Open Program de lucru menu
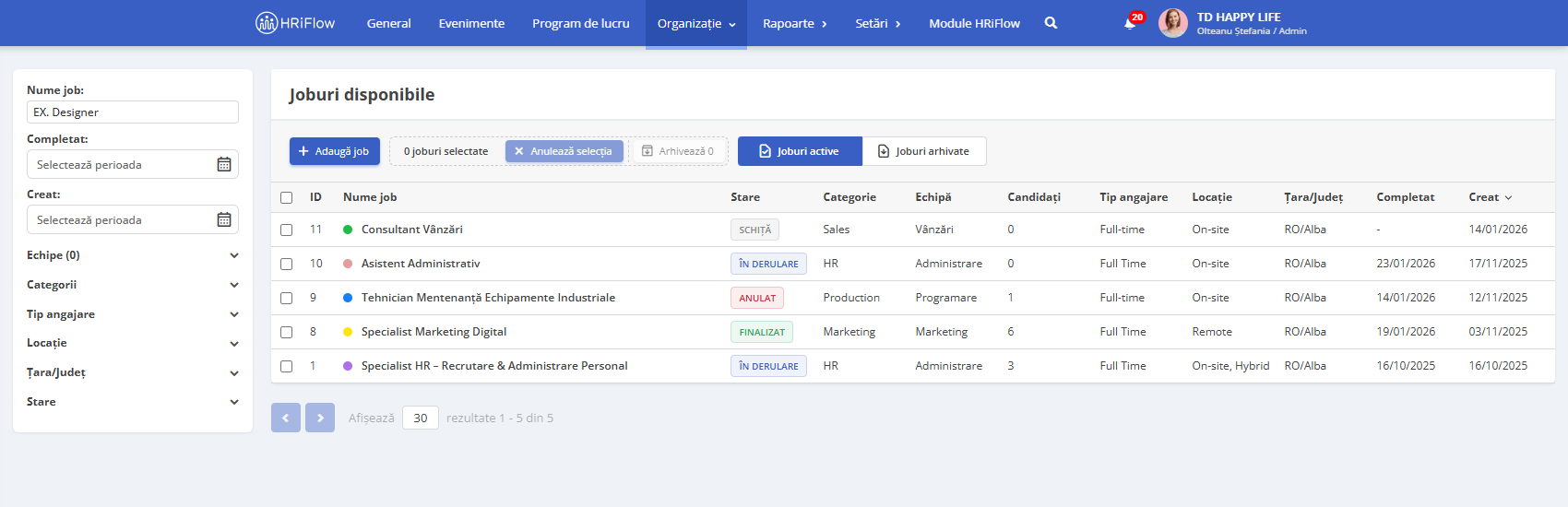 pyautogui.click(x=581, y=23)
